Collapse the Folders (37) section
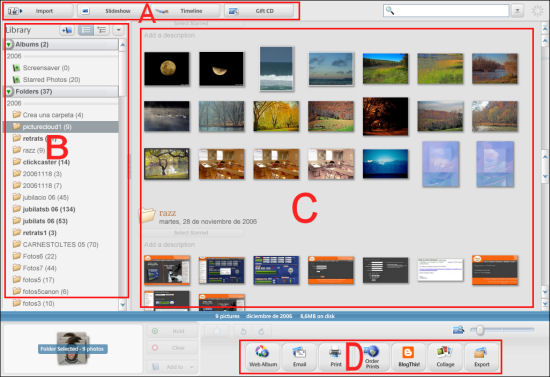The width and height of the screenshot is (550, 377). [8, 92]
